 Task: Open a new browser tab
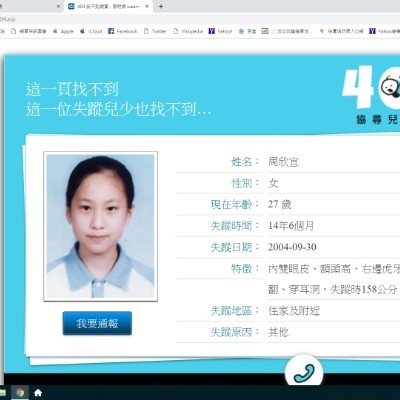click(161, 6)
